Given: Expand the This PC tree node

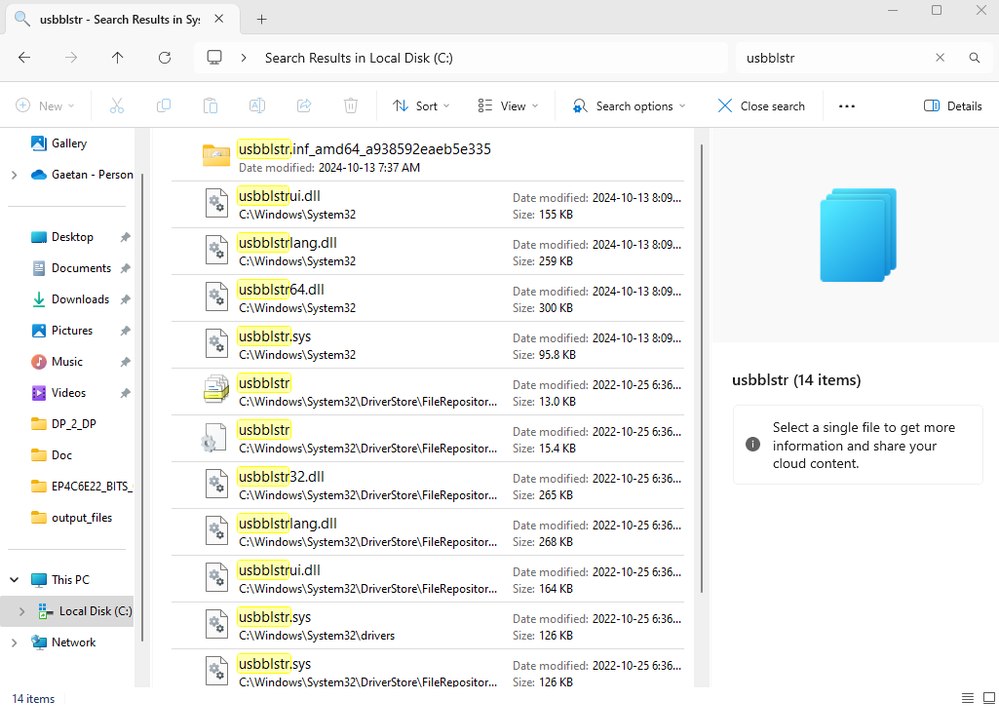Looking at the screenshot, I should [14, 580].
